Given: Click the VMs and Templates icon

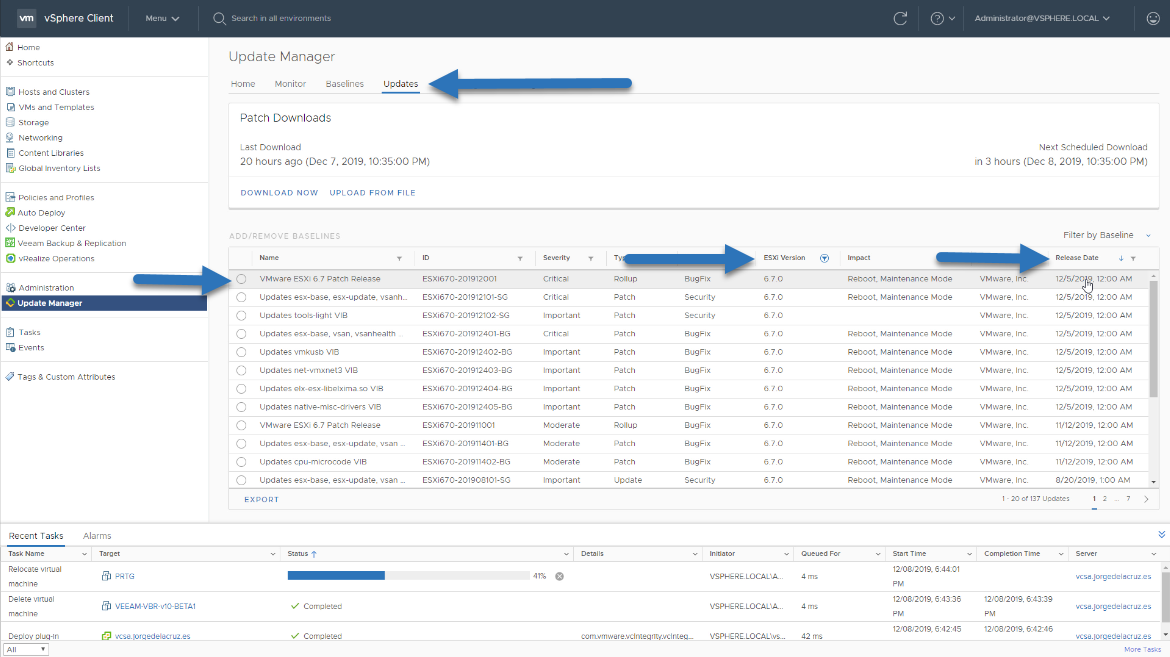Looking at the screenshot, I should (x=10, y=107).
